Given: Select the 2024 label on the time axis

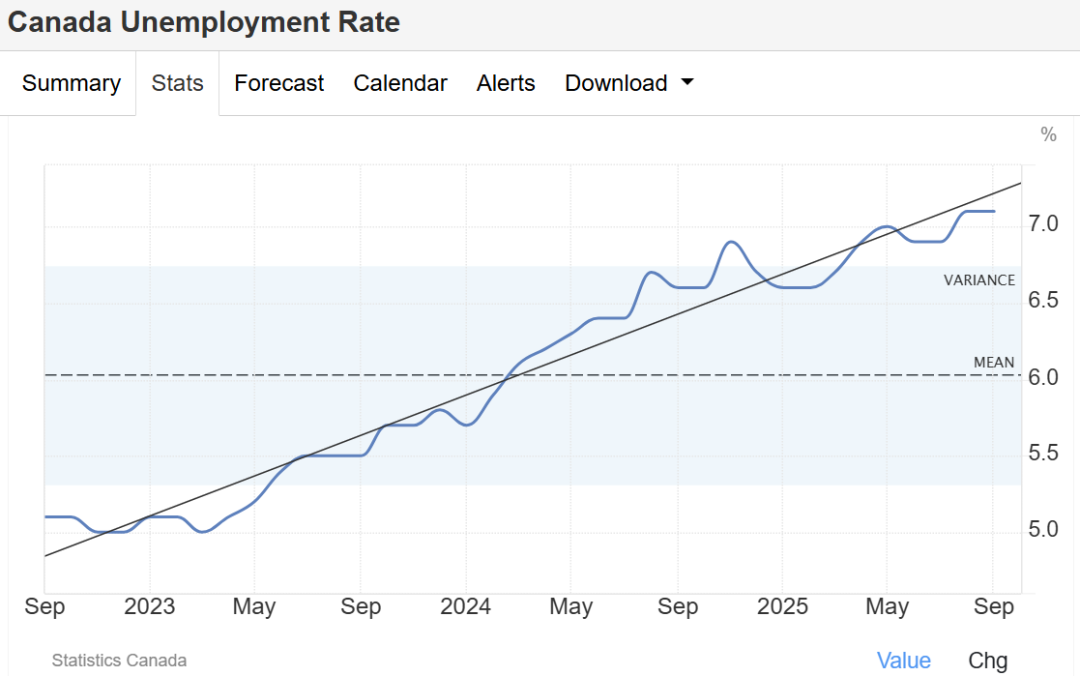Looking at the screenshot, I should [465, 607].
